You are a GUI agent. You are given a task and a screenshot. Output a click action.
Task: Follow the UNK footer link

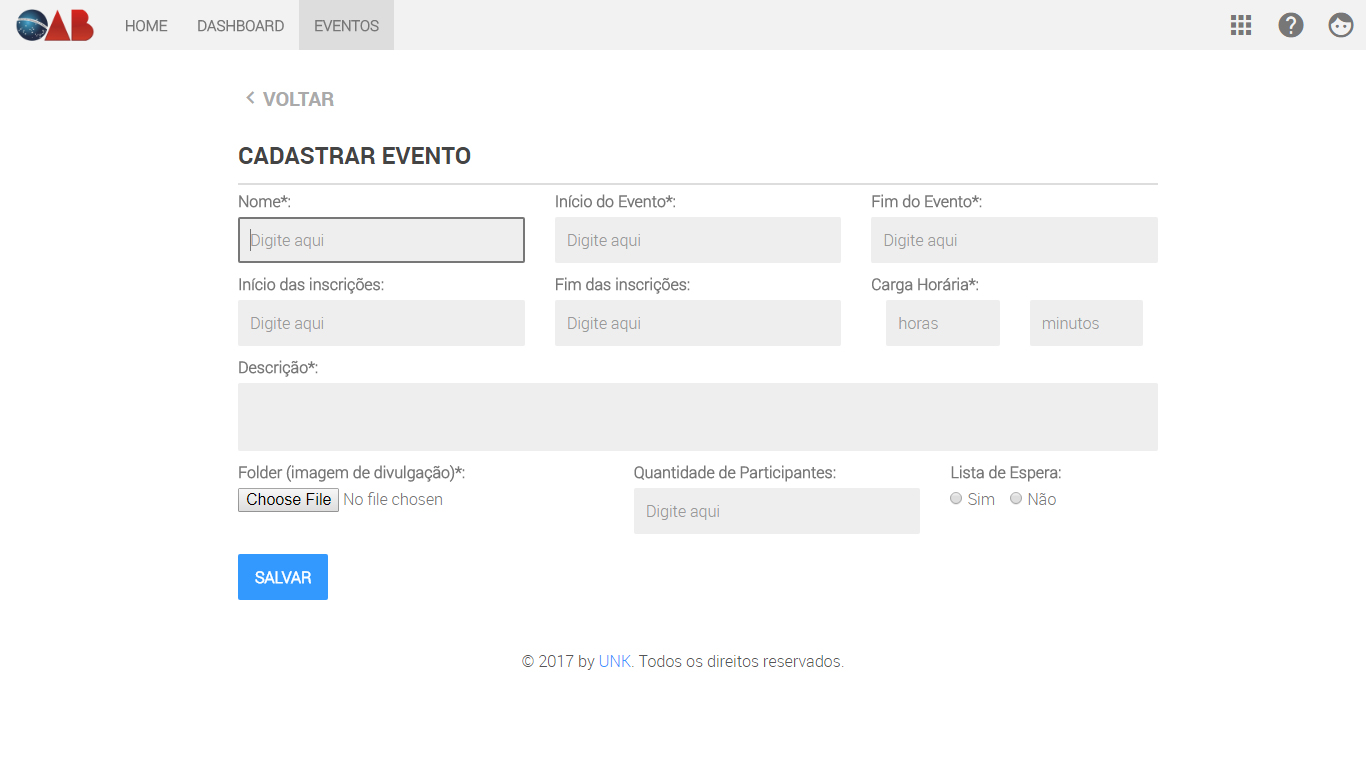pyautogui.click(x=614, y=661)
